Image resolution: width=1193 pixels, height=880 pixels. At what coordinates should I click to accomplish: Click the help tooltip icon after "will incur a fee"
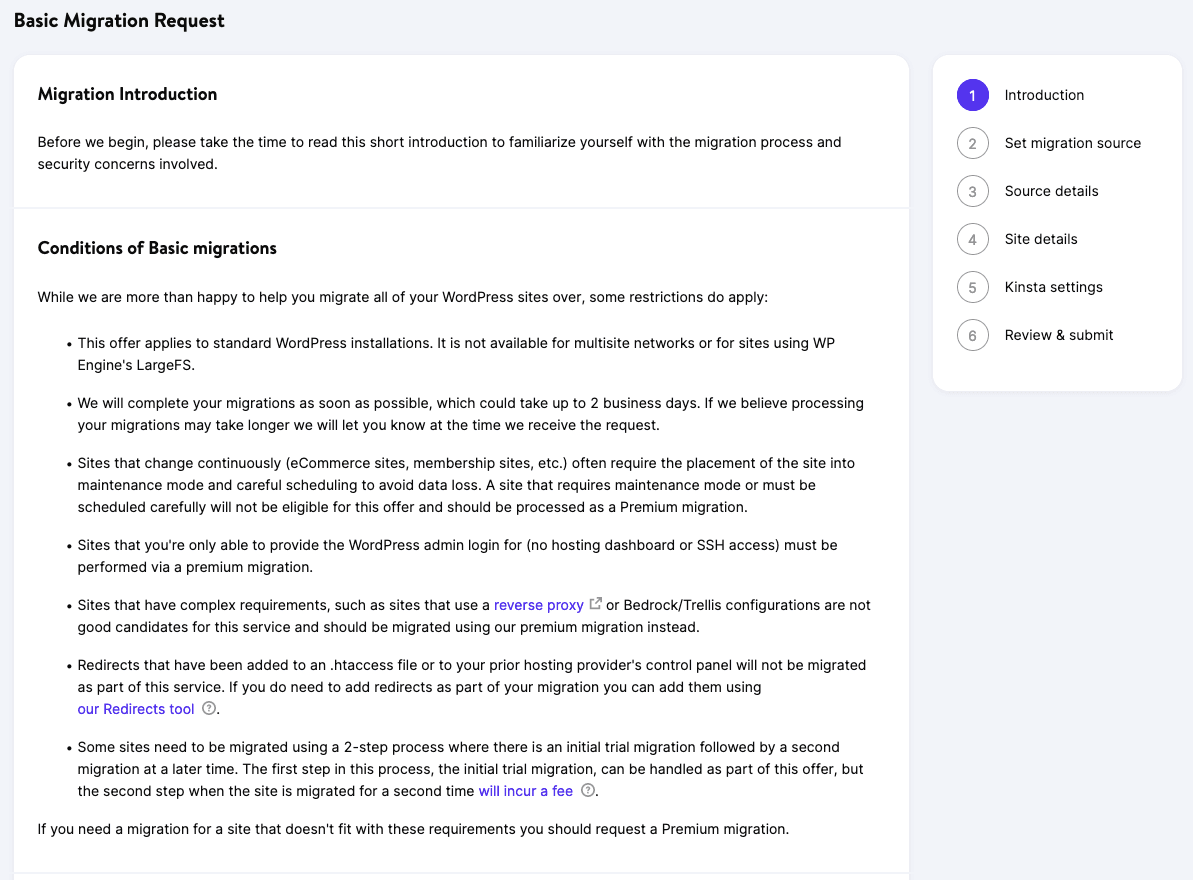point(588,790)
